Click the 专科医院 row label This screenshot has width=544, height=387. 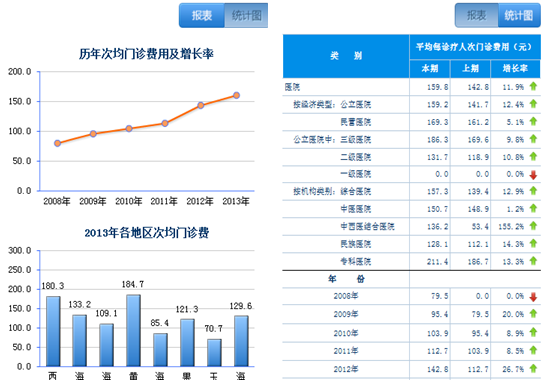point(356,261)
